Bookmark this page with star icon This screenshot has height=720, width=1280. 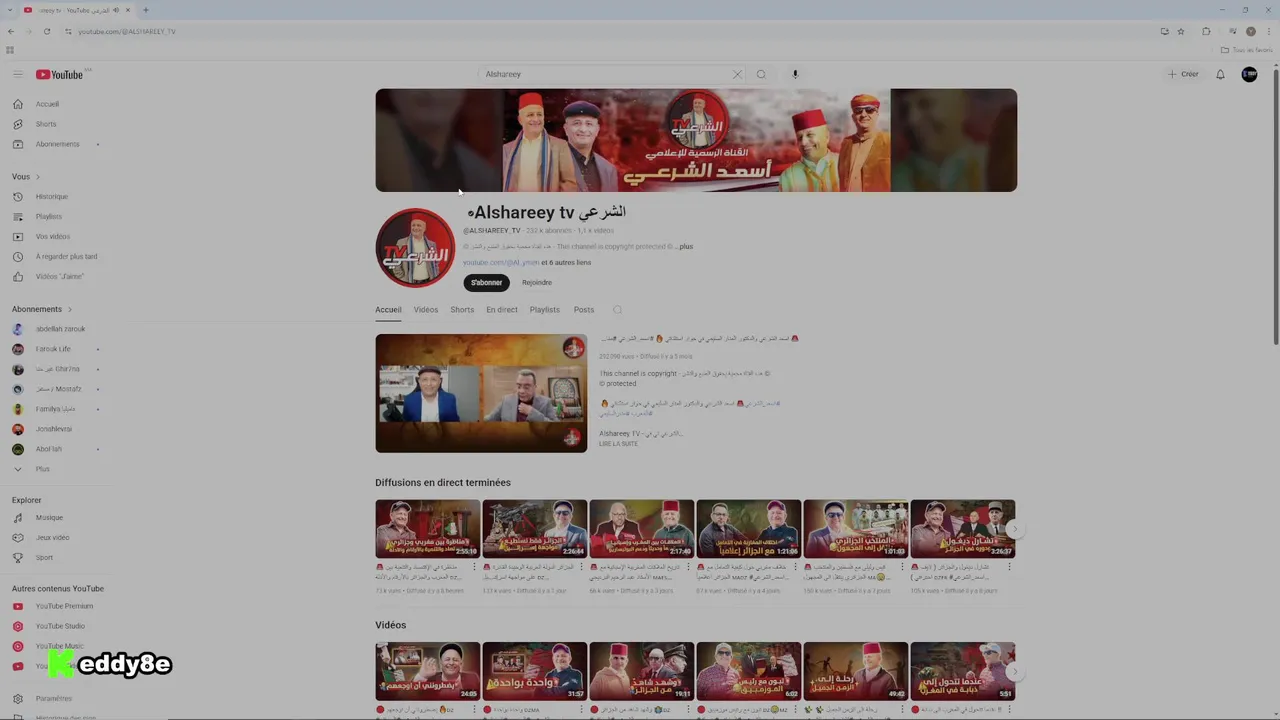click(1181, 32)
